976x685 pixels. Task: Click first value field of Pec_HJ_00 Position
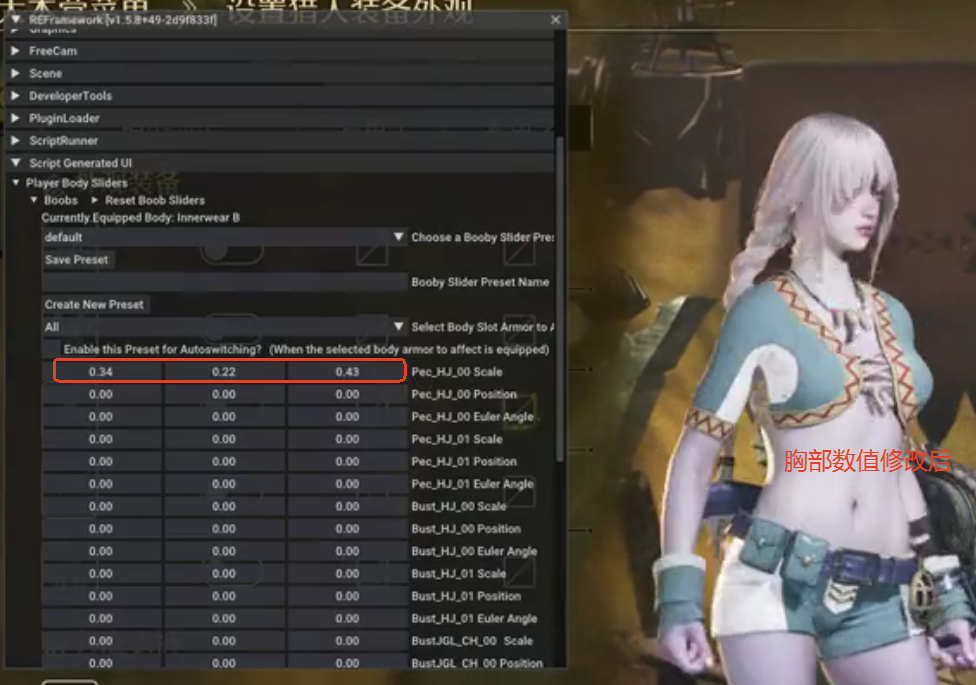(101, 394)
